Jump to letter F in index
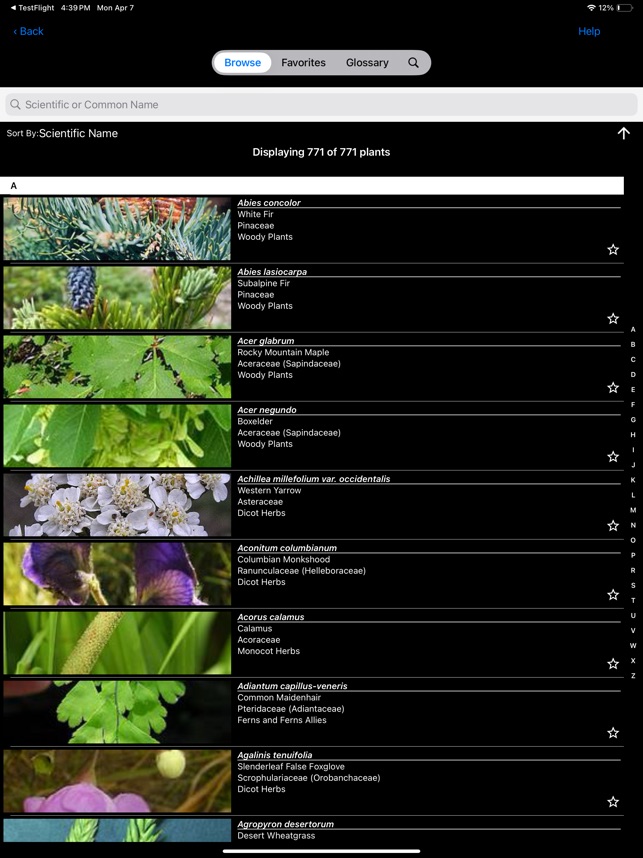Viewport: 643px width, 858px height. click(633, 405)
